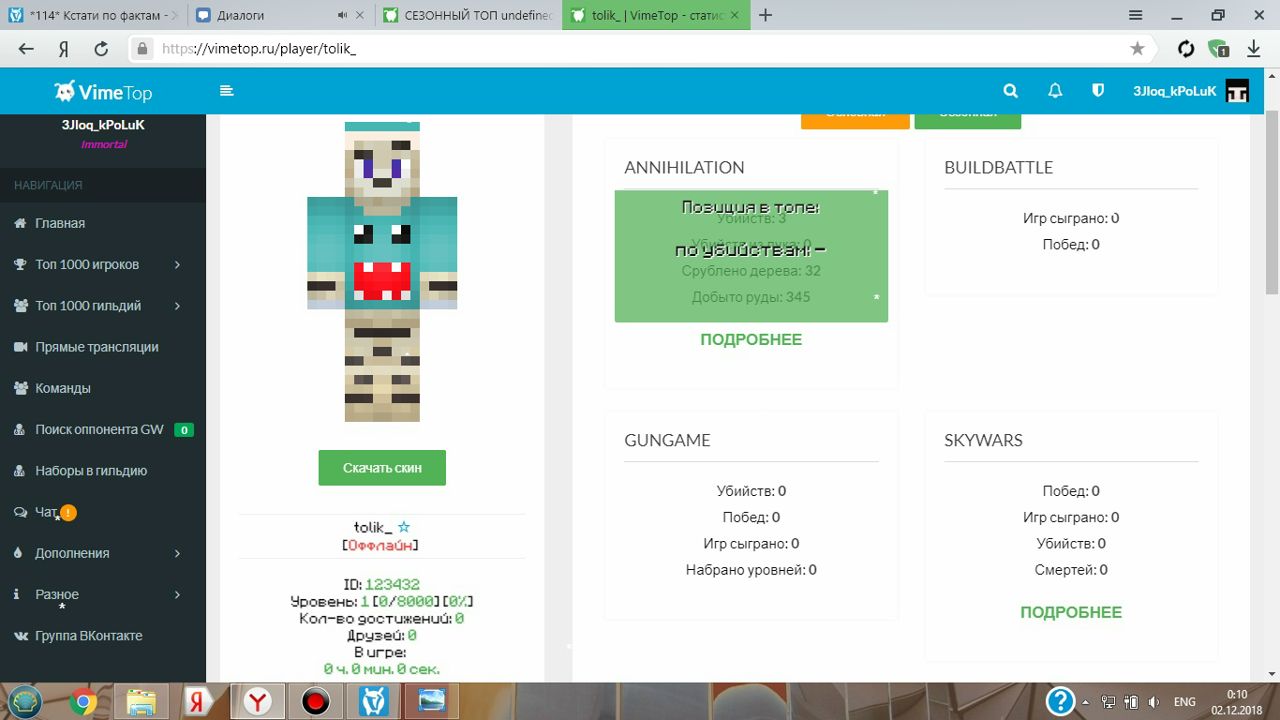Viewport: 1280px width, 720px height.
Task: Click ПОДРОБНЕЕ under SkyWars stats
Action: (1071, 612)
